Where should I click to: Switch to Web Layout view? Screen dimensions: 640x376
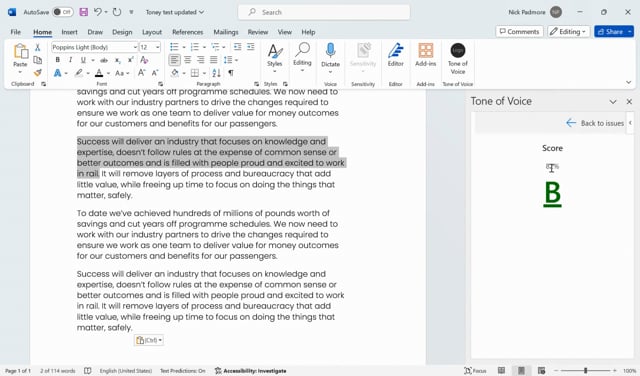pos(541,371)
